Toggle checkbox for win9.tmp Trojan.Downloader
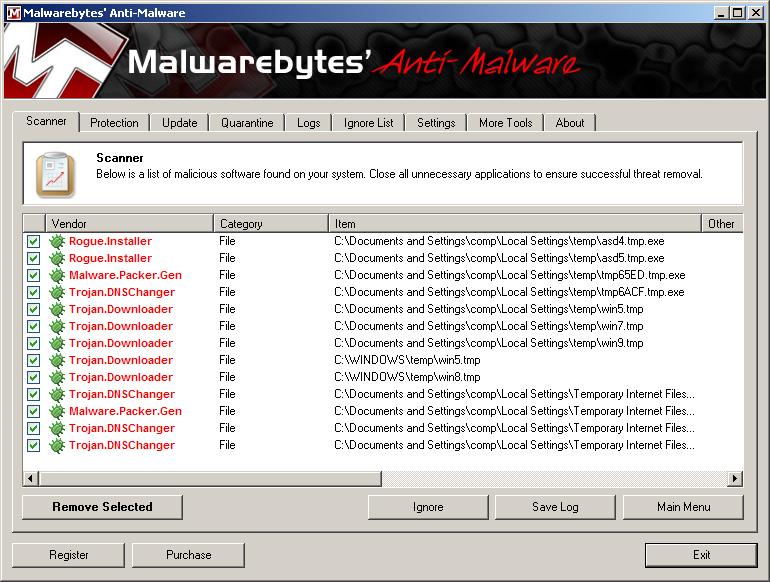The width and height of the screenshot is (770, 582). [x=33, y=343]
